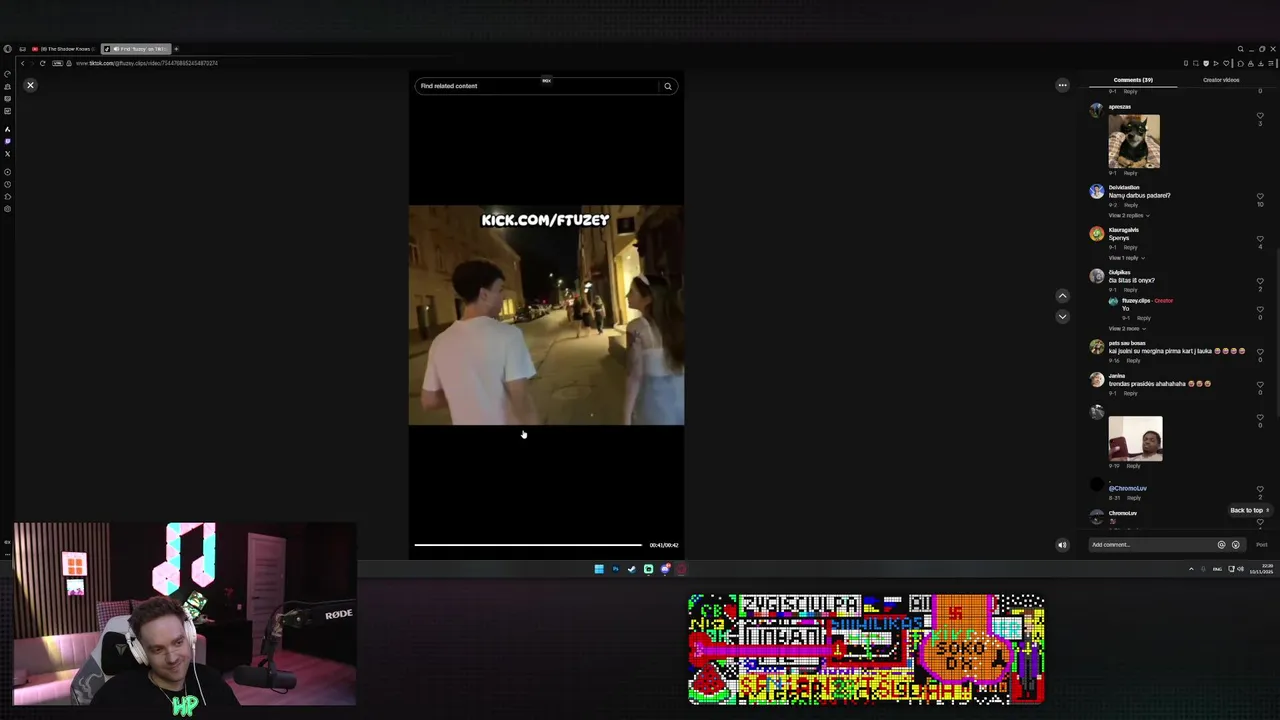Open the Twitch icon in browser sidebar
The height and width of the screenshot is (720, 1280).
click(8, 141)
